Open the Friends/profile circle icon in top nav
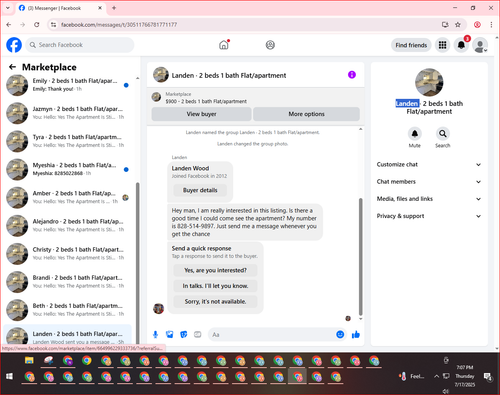 [270, 45]
